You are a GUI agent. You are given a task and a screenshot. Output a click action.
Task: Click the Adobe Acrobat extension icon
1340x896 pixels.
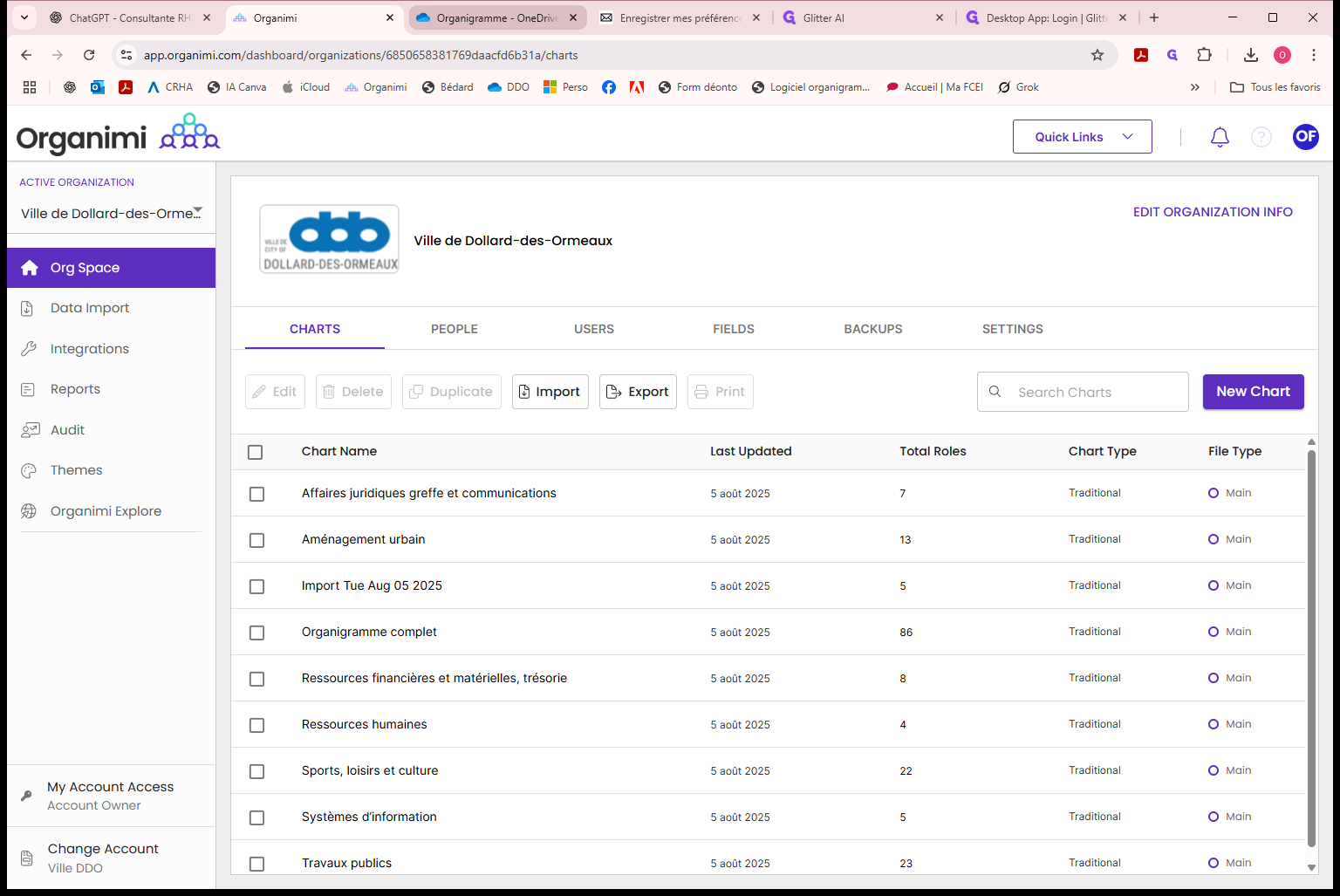1140,55
